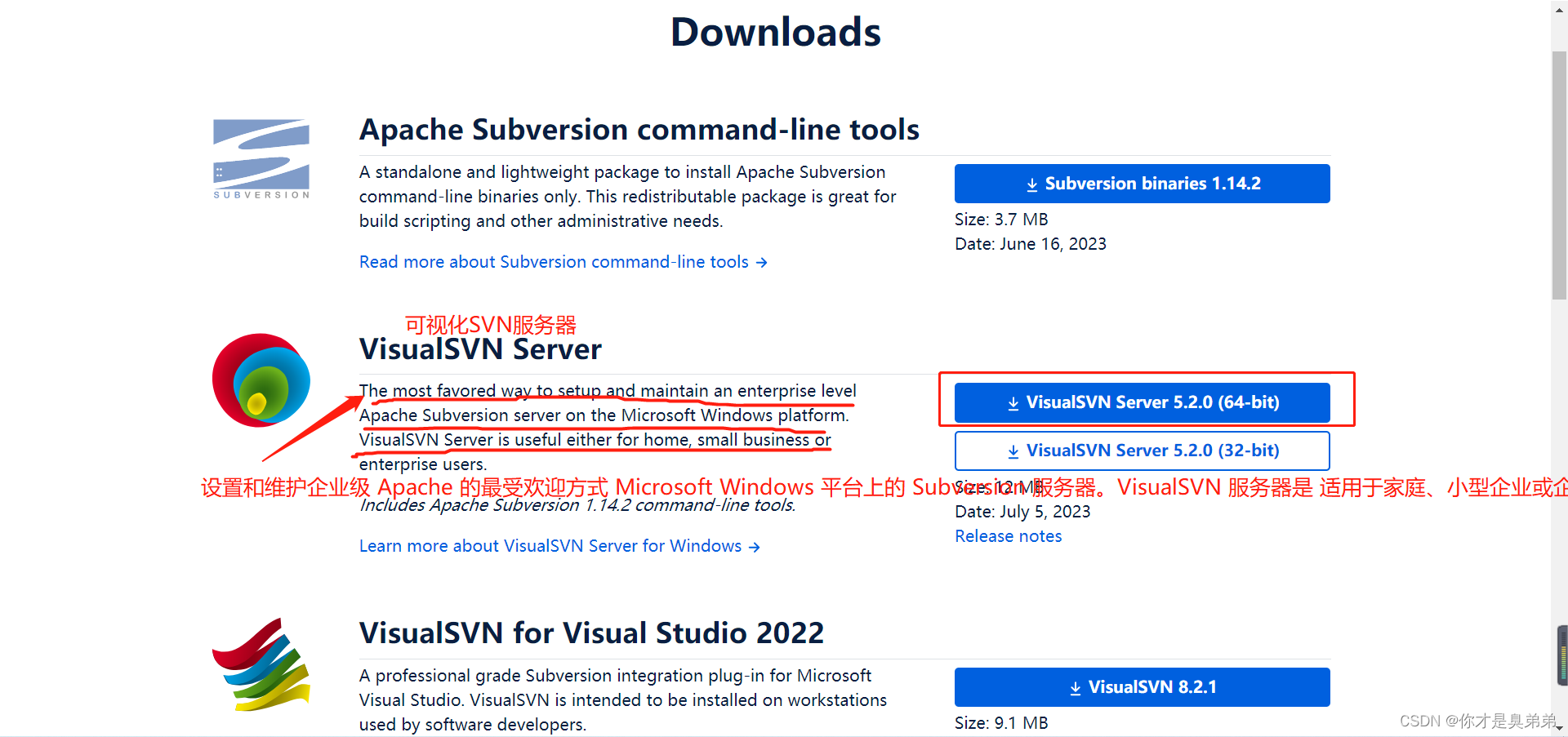Download VisualSVN Server 5.2.0 (32-bit)
Image resolution: width=1568 pixels, height=737 pixels.
pos(1142,451)
